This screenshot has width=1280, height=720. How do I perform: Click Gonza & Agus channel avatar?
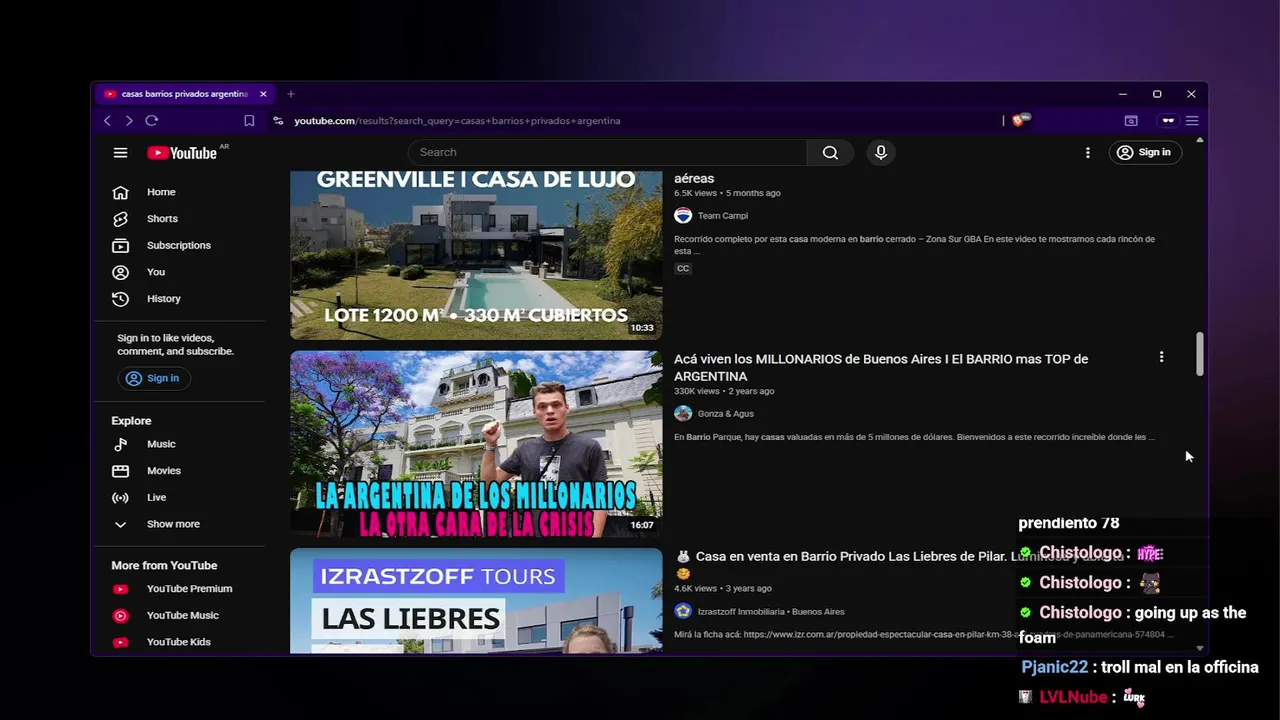(683, 414)
